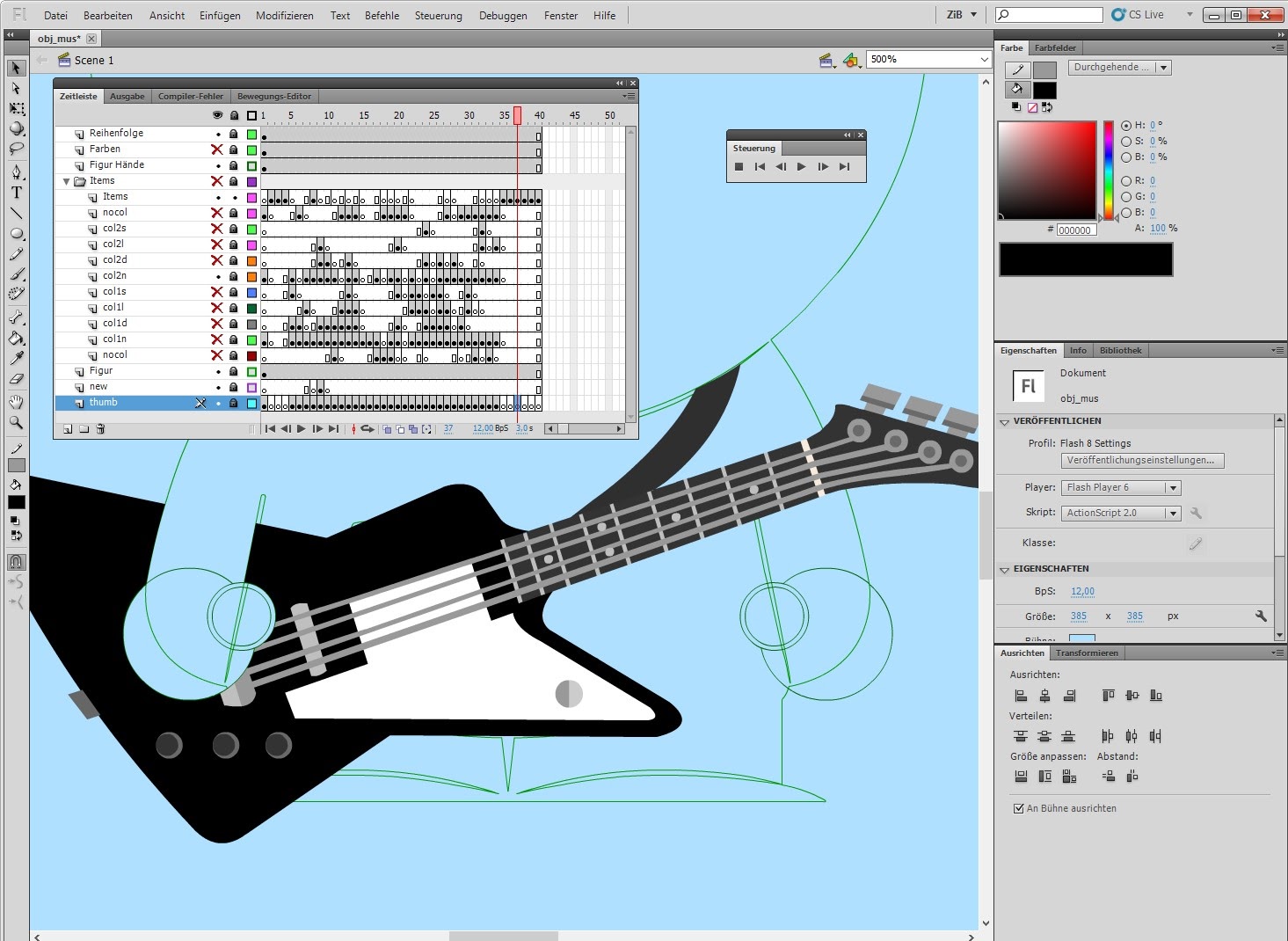Activate the Hand tool
1288x941 pixels.
[x=16, y=402]
